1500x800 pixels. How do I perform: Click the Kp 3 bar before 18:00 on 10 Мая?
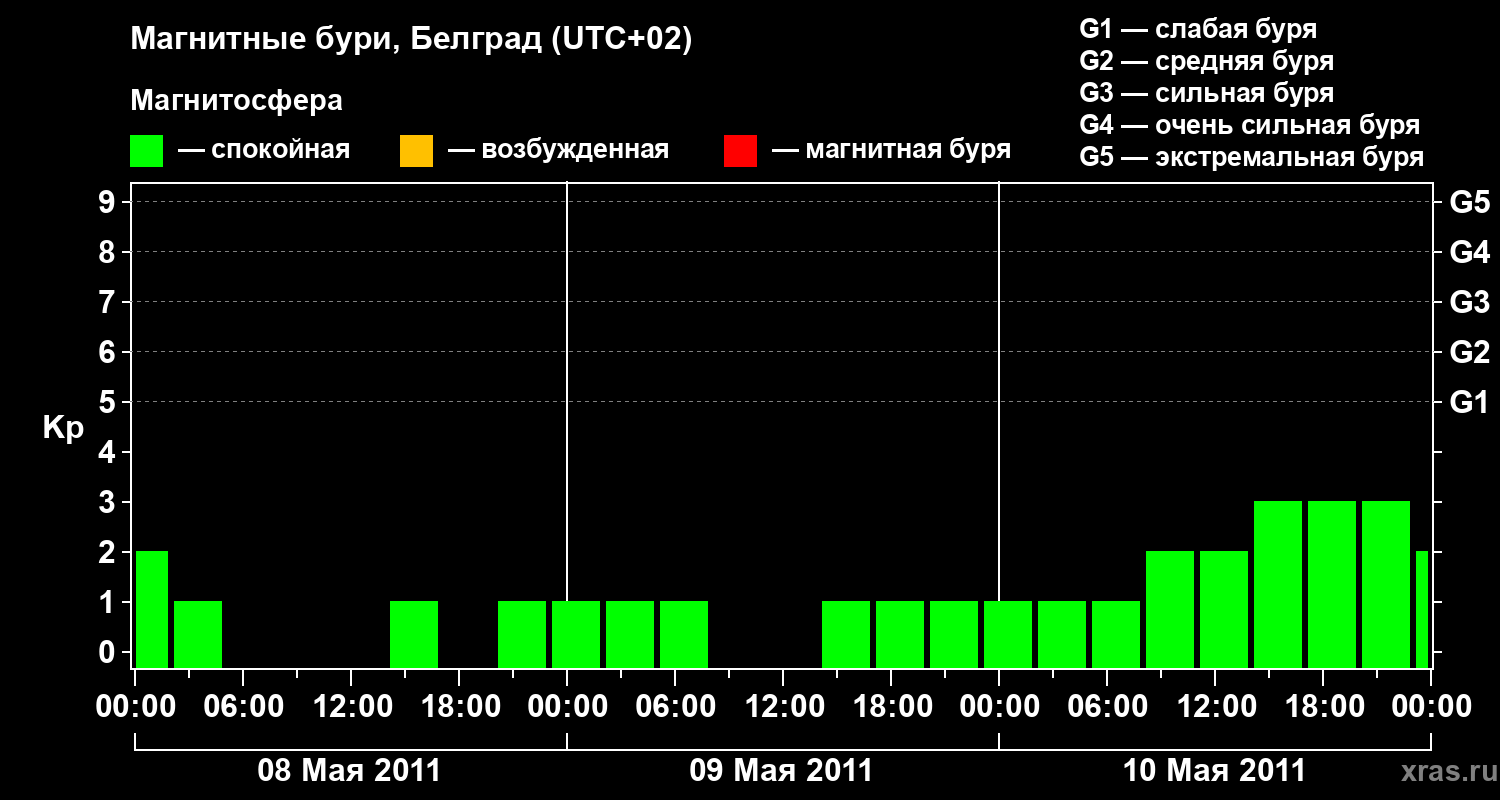(1278, 584)
